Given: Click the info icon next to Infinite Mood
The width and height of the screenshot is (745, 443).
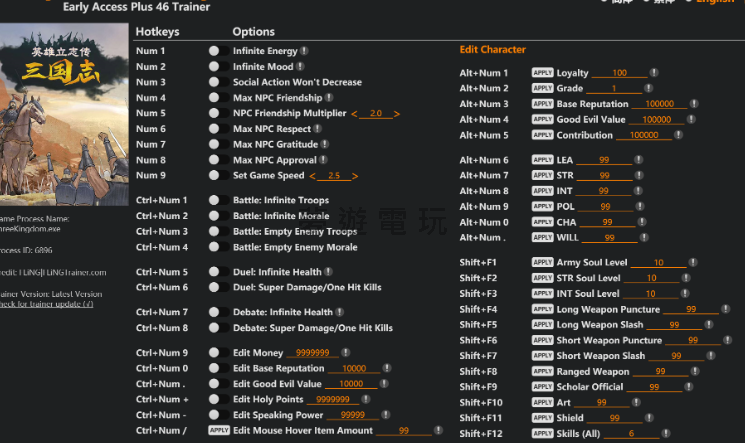Looking at the screenshot, I should (300, 67).
